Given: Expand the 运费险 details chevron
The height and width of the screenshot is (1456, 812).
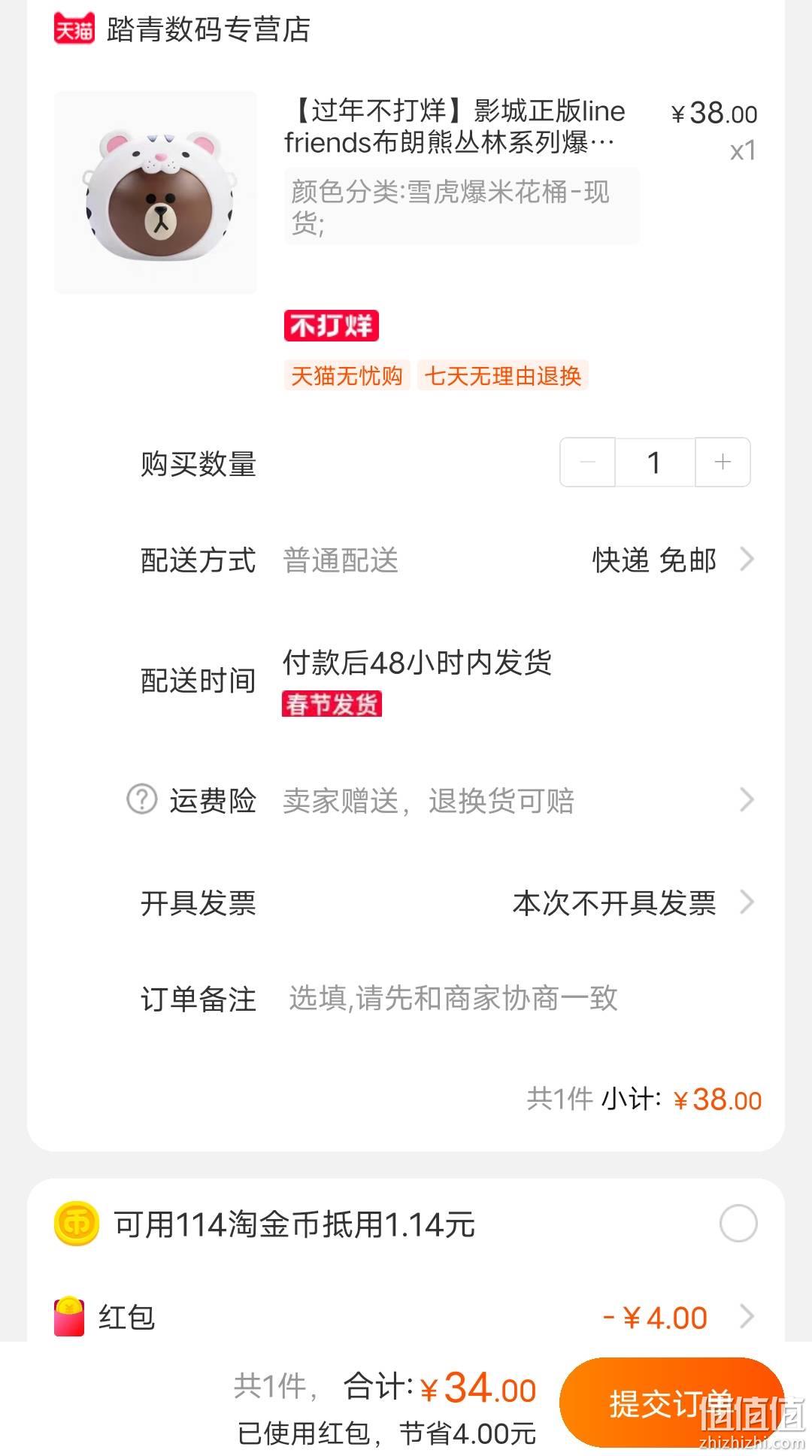Looking at the screenshot, I should point(747,799).
